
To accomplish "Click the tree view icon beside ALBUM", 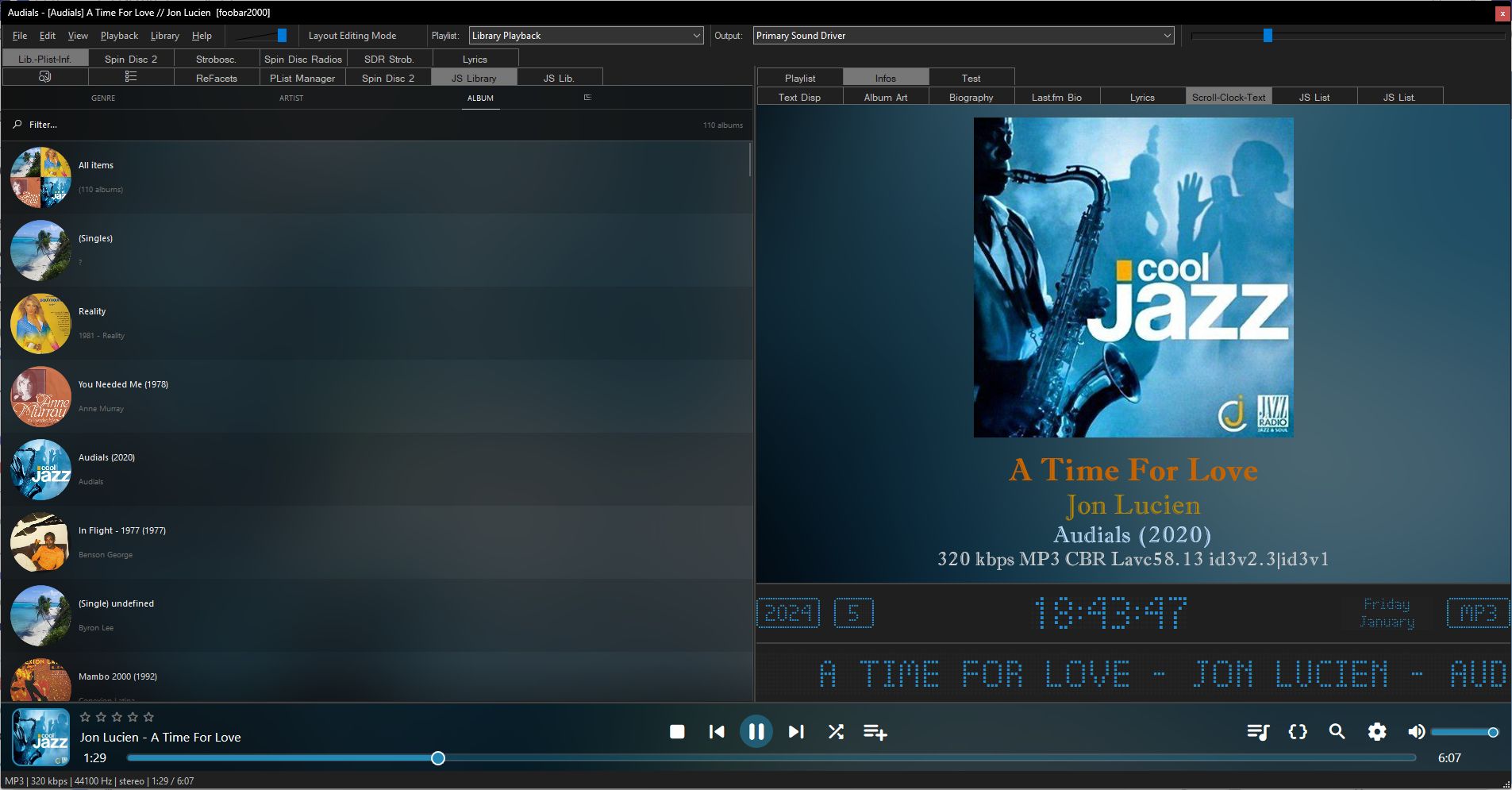I will tap(587, 97).
